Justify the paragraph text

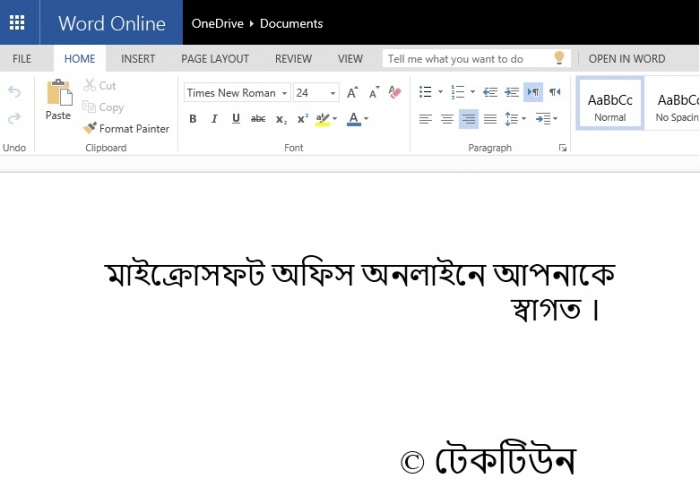point(490,119)
